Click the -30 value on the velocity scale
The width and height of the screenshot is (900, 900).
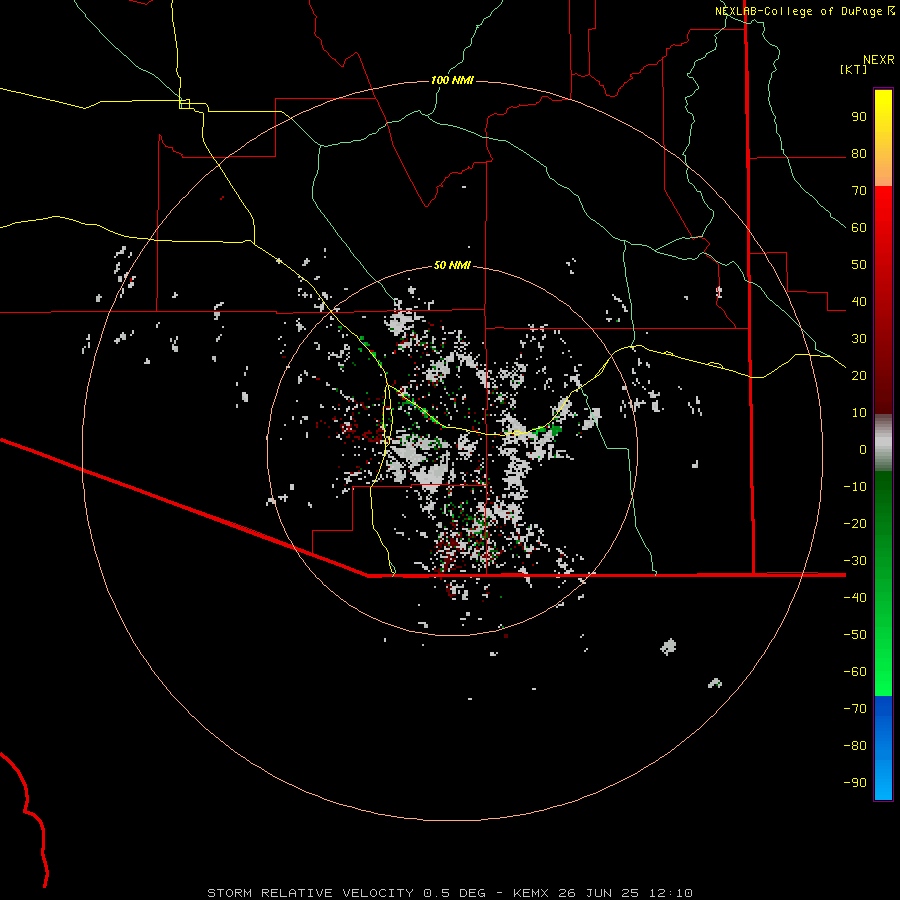[855, 561]
